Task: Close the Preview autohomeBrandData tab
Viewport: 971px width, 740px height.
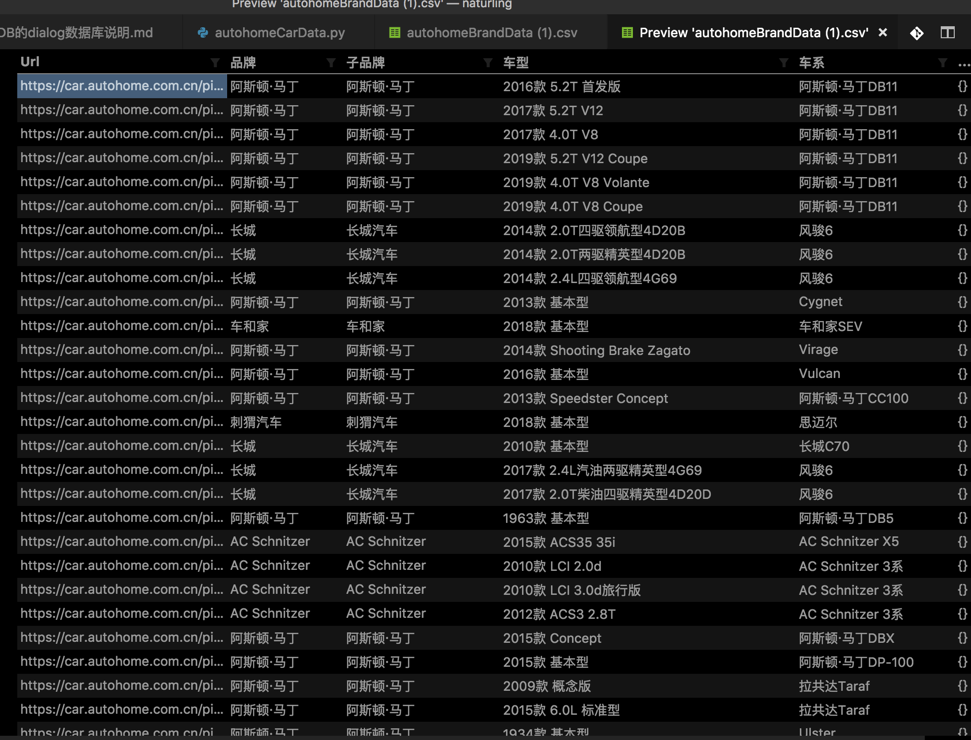Action: [883, 32]
